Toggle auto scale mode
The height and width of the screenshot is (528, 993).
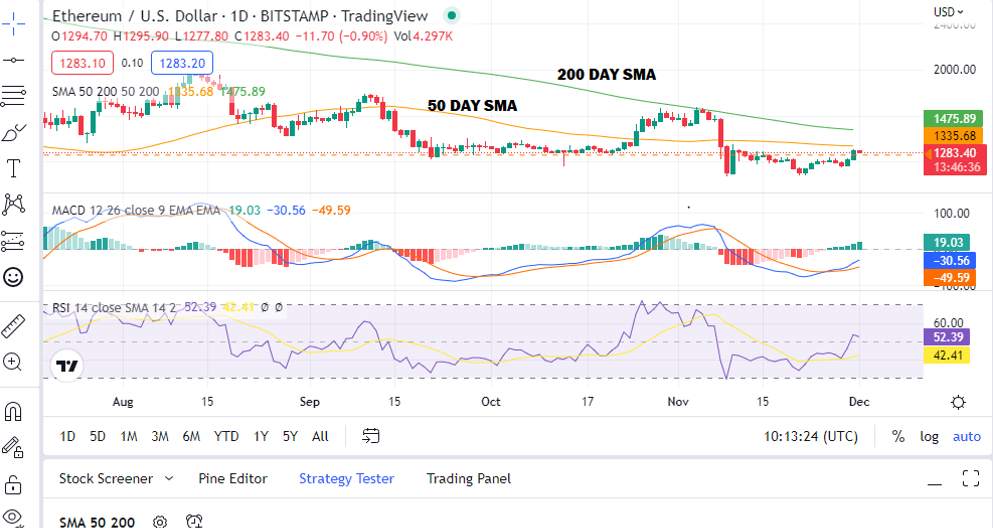(966, 436)
